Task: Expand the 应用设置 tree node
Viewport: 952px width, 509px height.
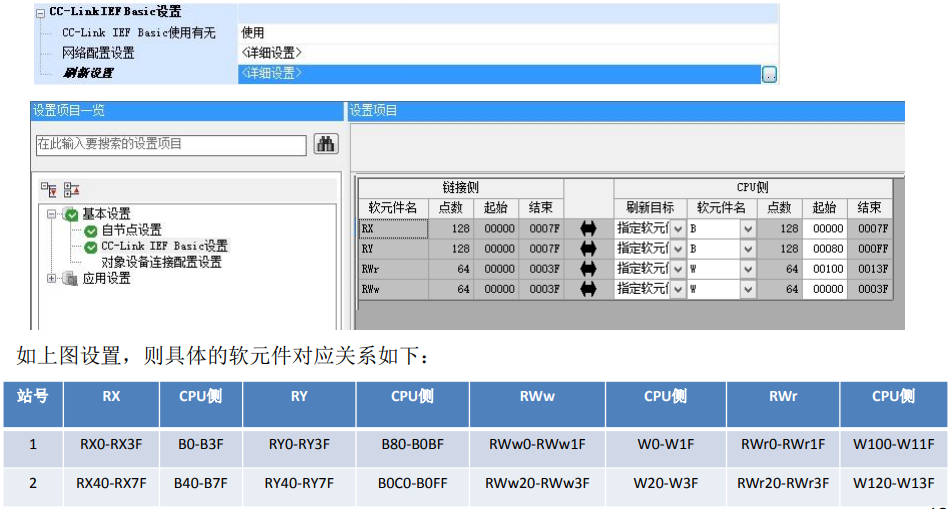Action: (x=51, y=278)
